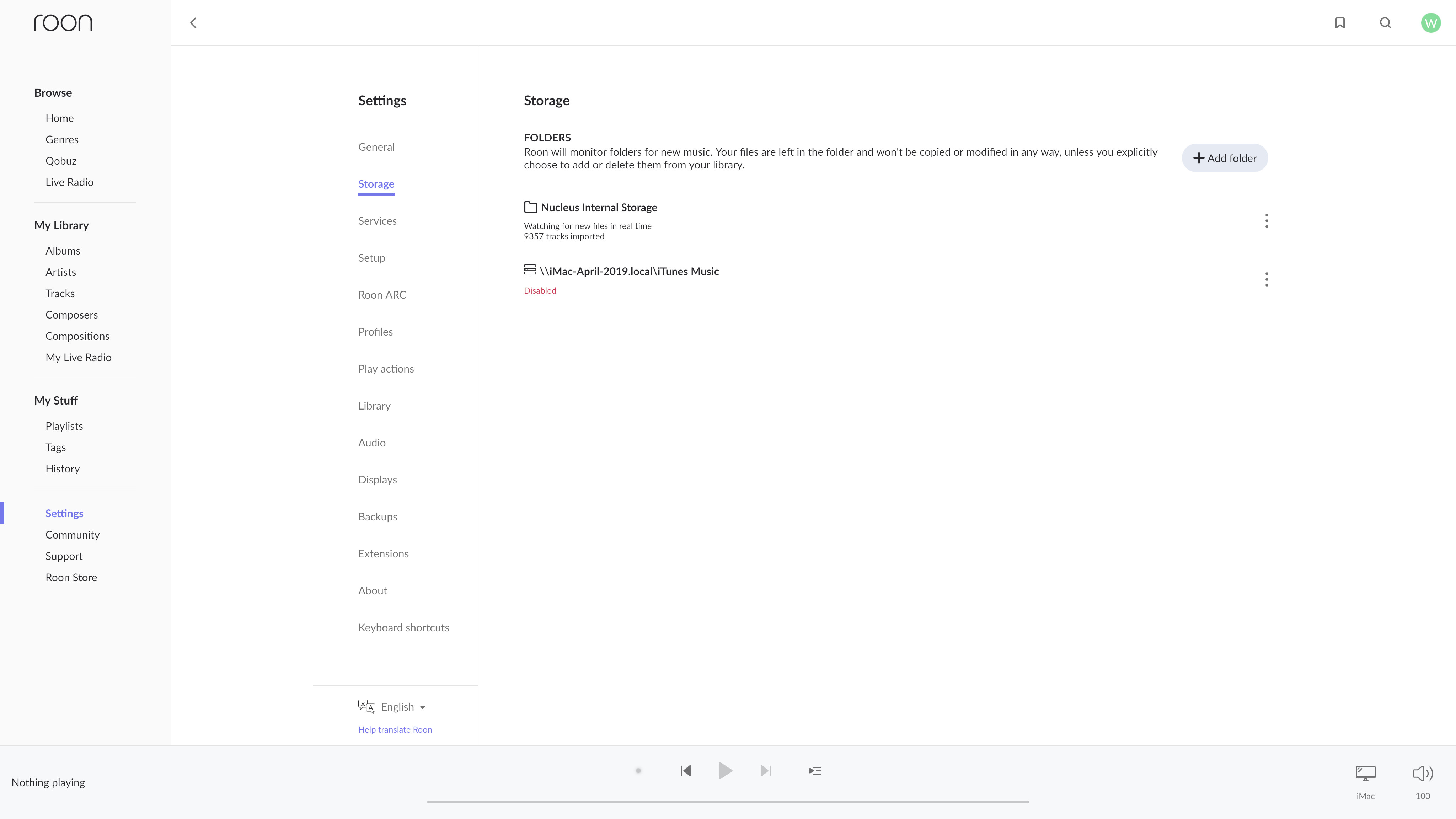Open Support in sidebar

64,556
